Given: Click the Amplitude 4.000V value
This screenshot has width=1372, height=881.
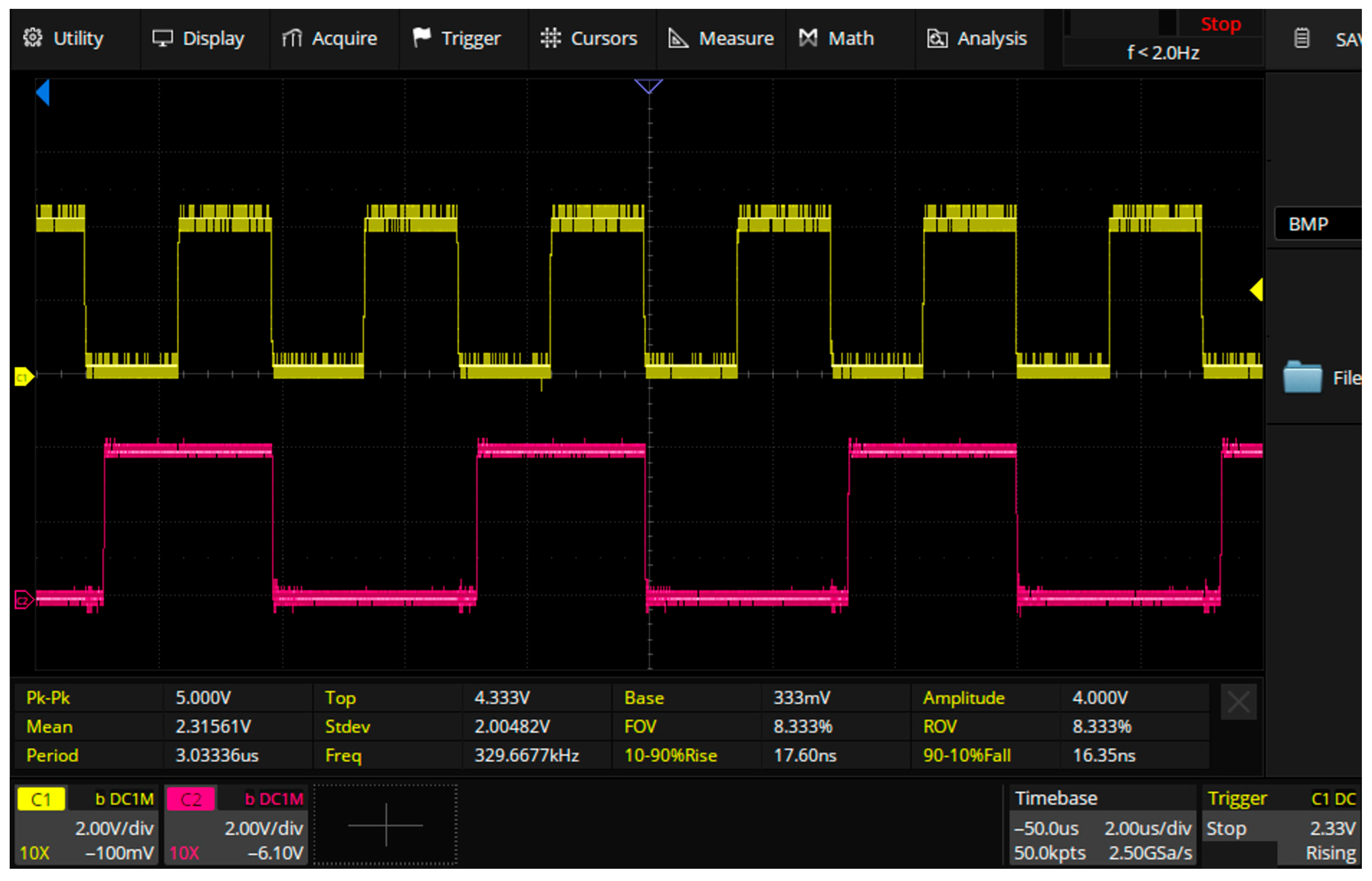Looking at the screenshot, I should coord(1100,698).
